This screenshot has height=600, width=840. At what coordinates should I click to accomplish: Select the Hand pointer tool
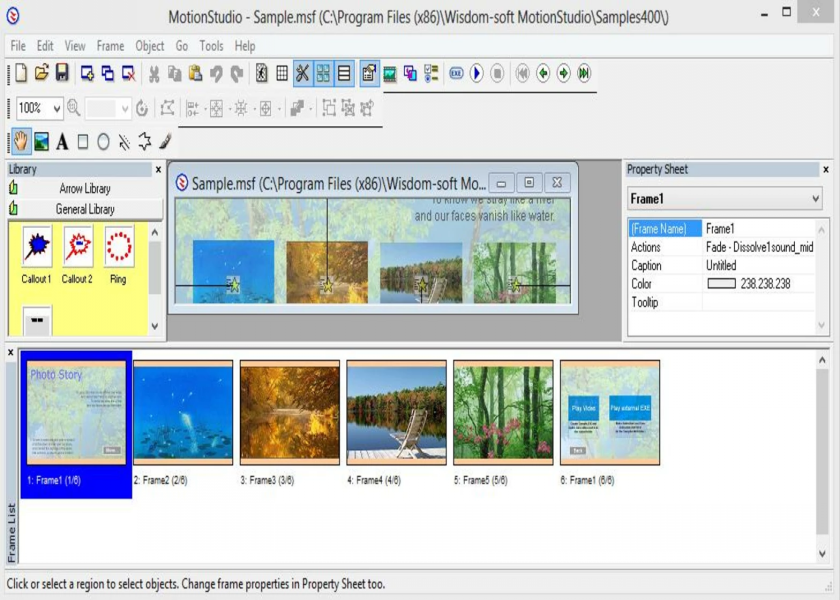20,142
